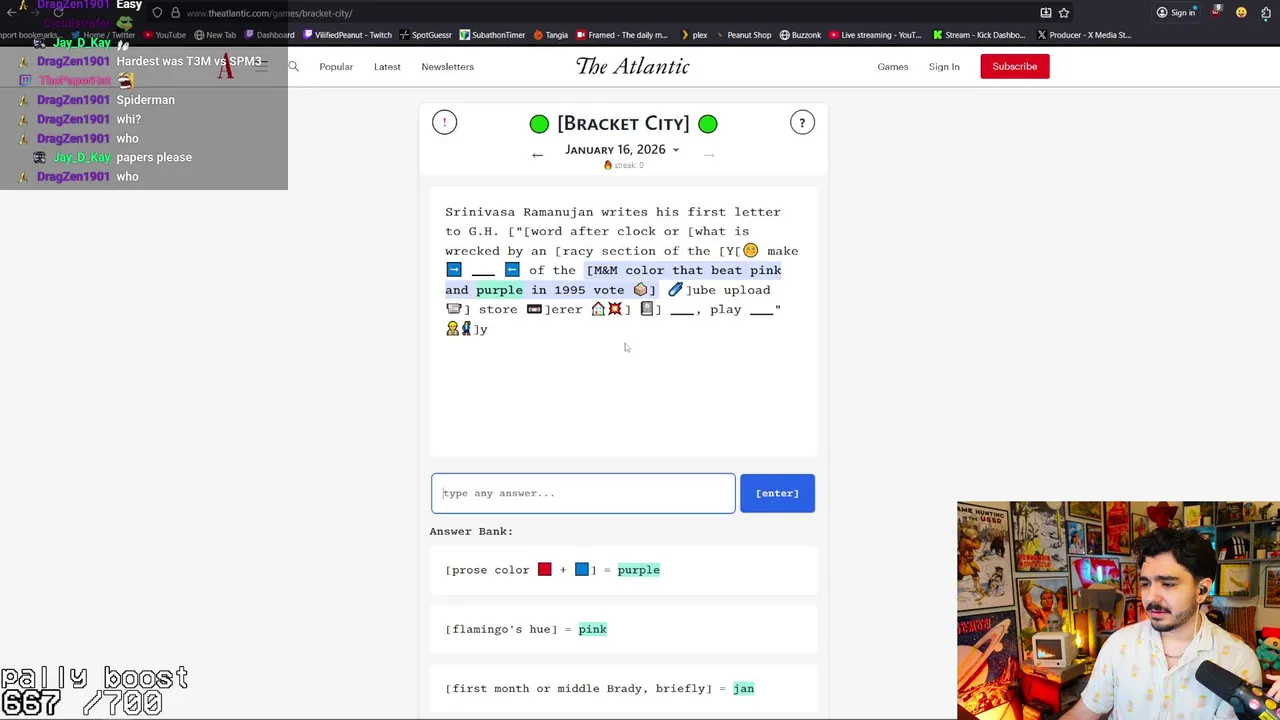Click the address bar URL
The width and height of the screenshot is (1280, 720).
click(269, 13)
